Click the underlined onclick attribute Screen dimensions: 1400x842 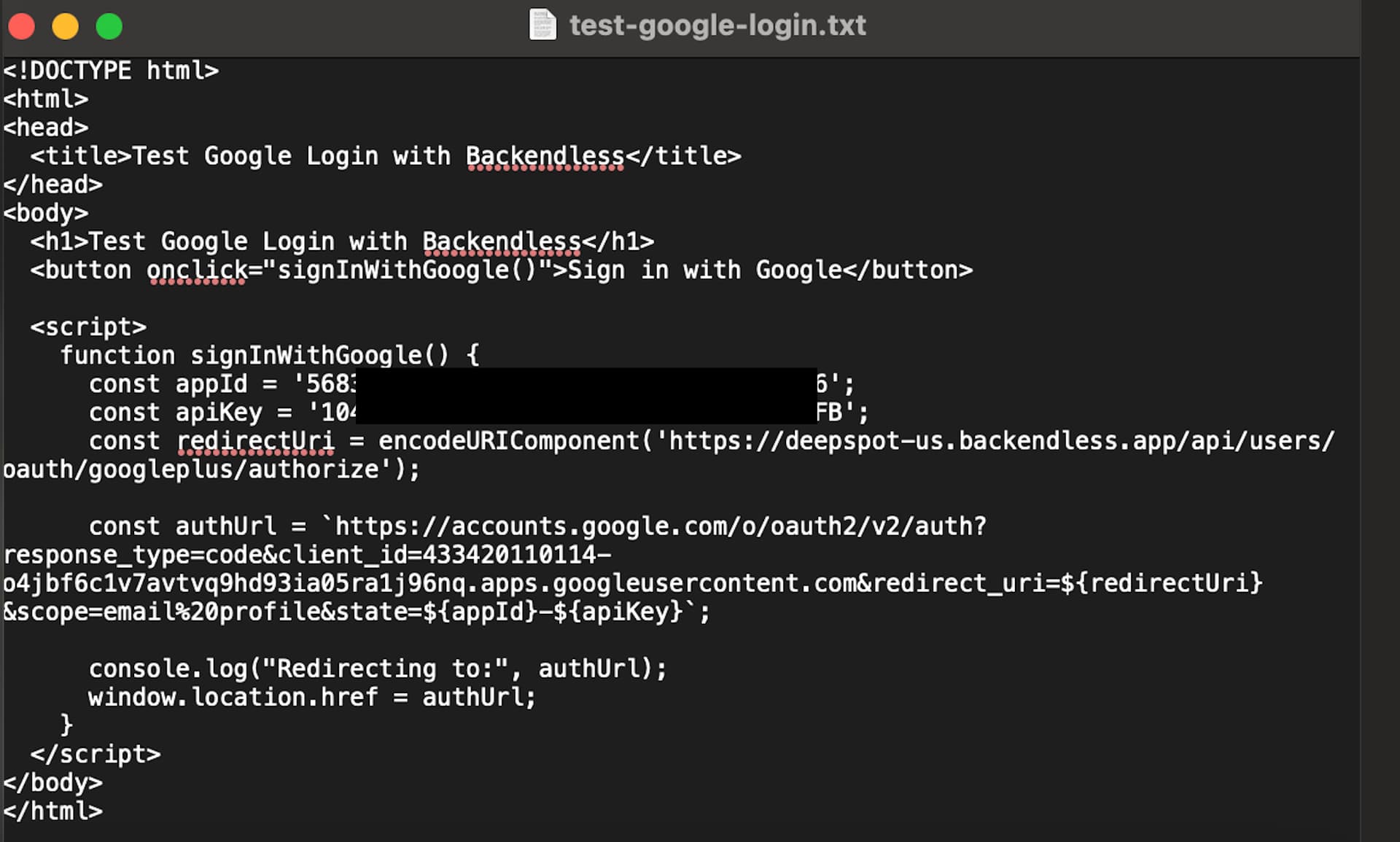tap(197, 270)
